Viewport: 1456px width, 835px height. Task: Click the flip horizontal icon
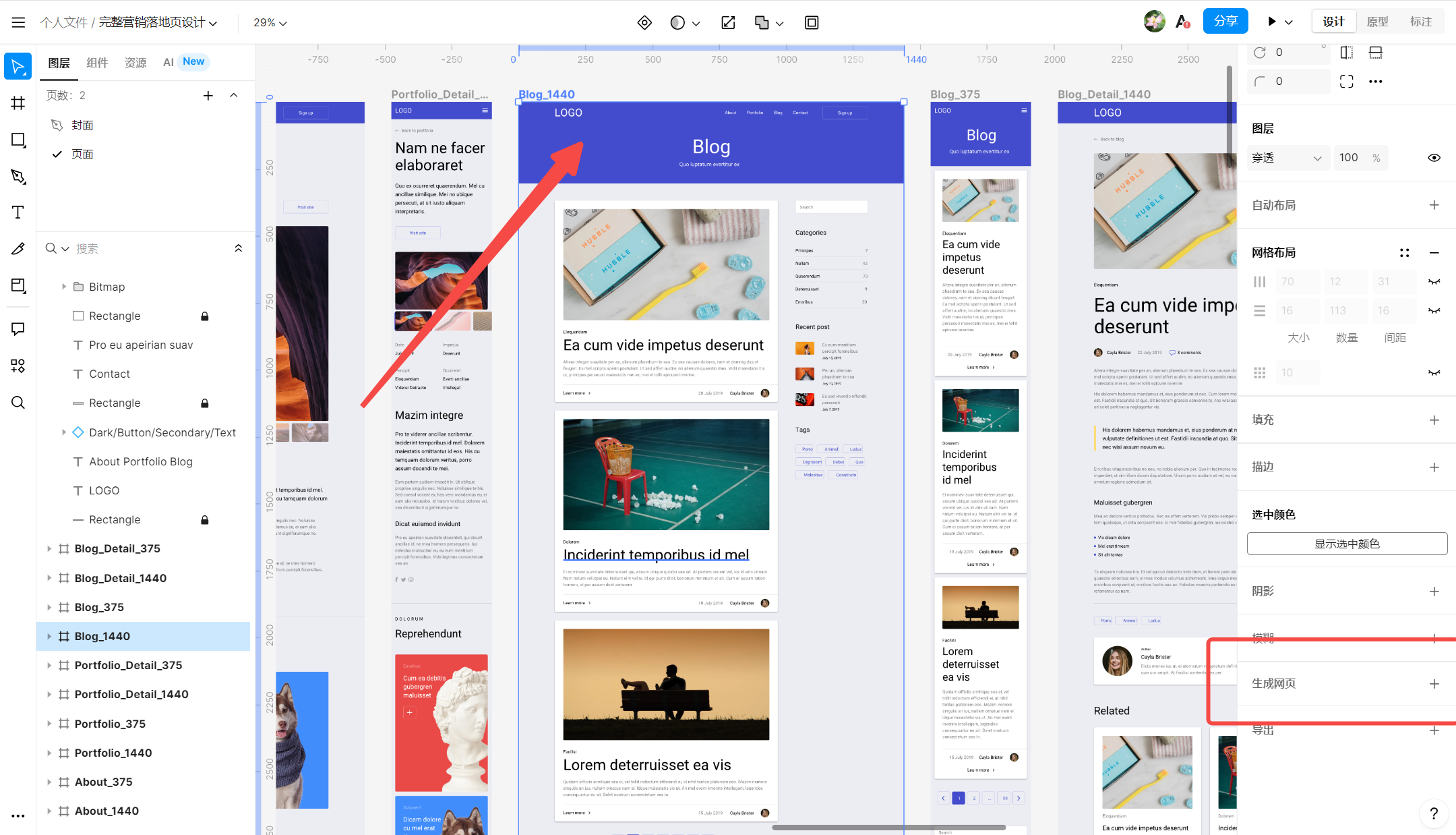tap(1347, 53)
